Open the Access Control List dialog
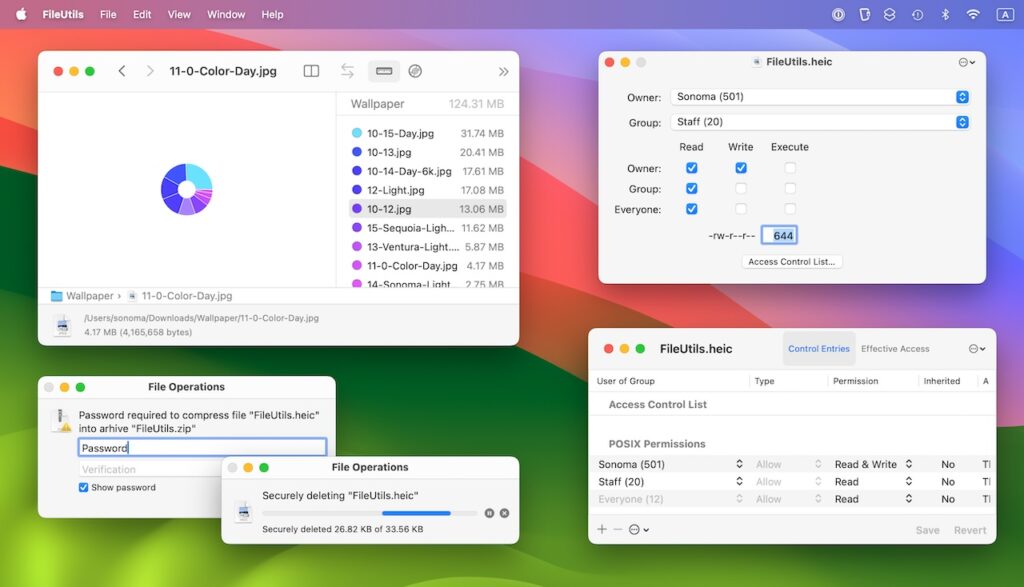The height and width of the screenshot is (587, 1024). pyautogui.click(x=792, y=261)
